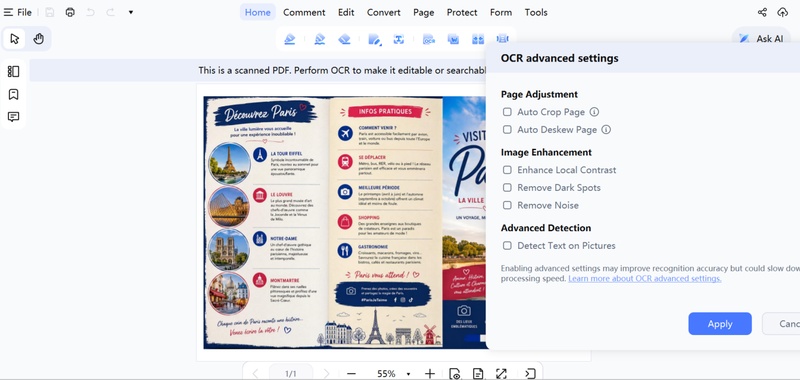This screenshot has width=800, height=380.
Task: Enable Remove Noise checkbox
Action: (x=507, y=205)
